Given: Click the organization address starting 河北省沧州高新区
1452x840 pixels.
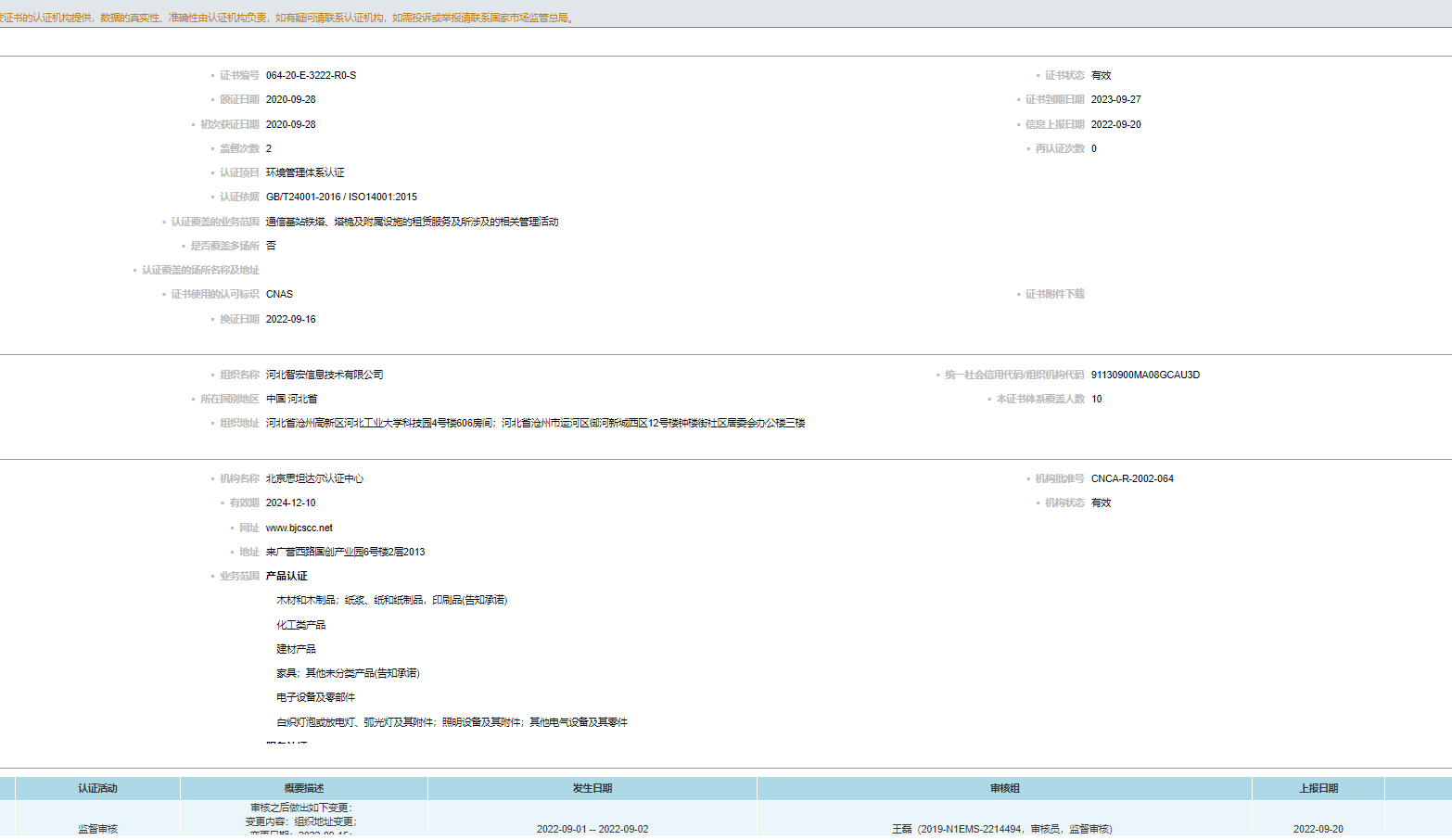Looking at the screenshot, I should pyautogui.click(x=535, y=423).
